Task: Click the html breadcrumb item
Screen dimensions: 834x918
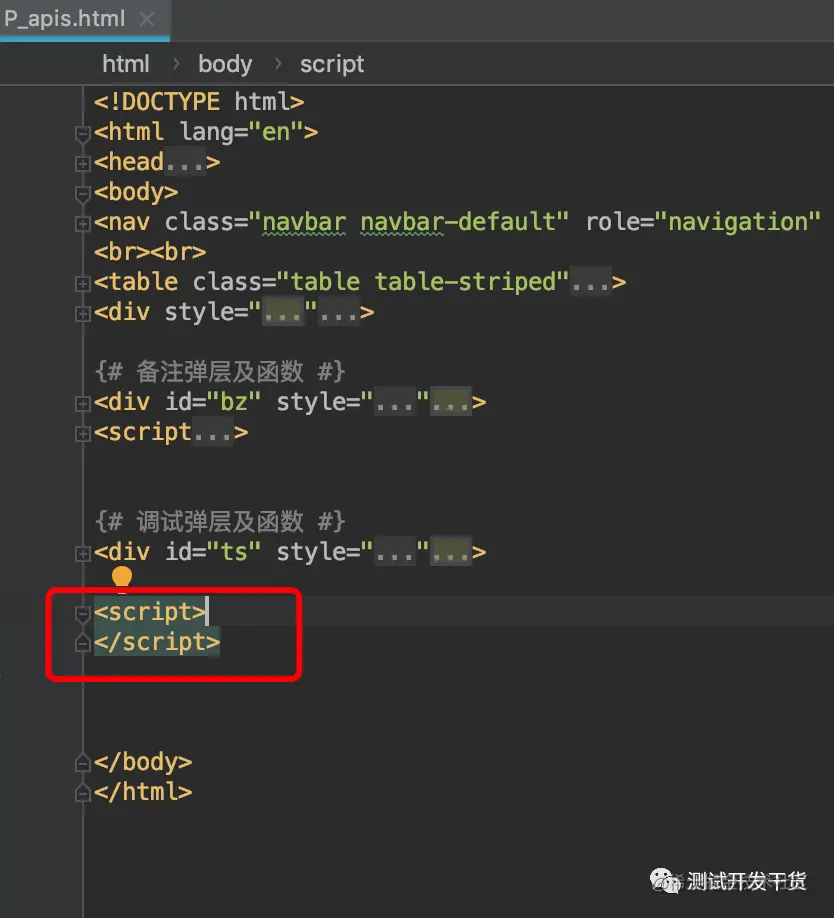Action: [126, 64]
